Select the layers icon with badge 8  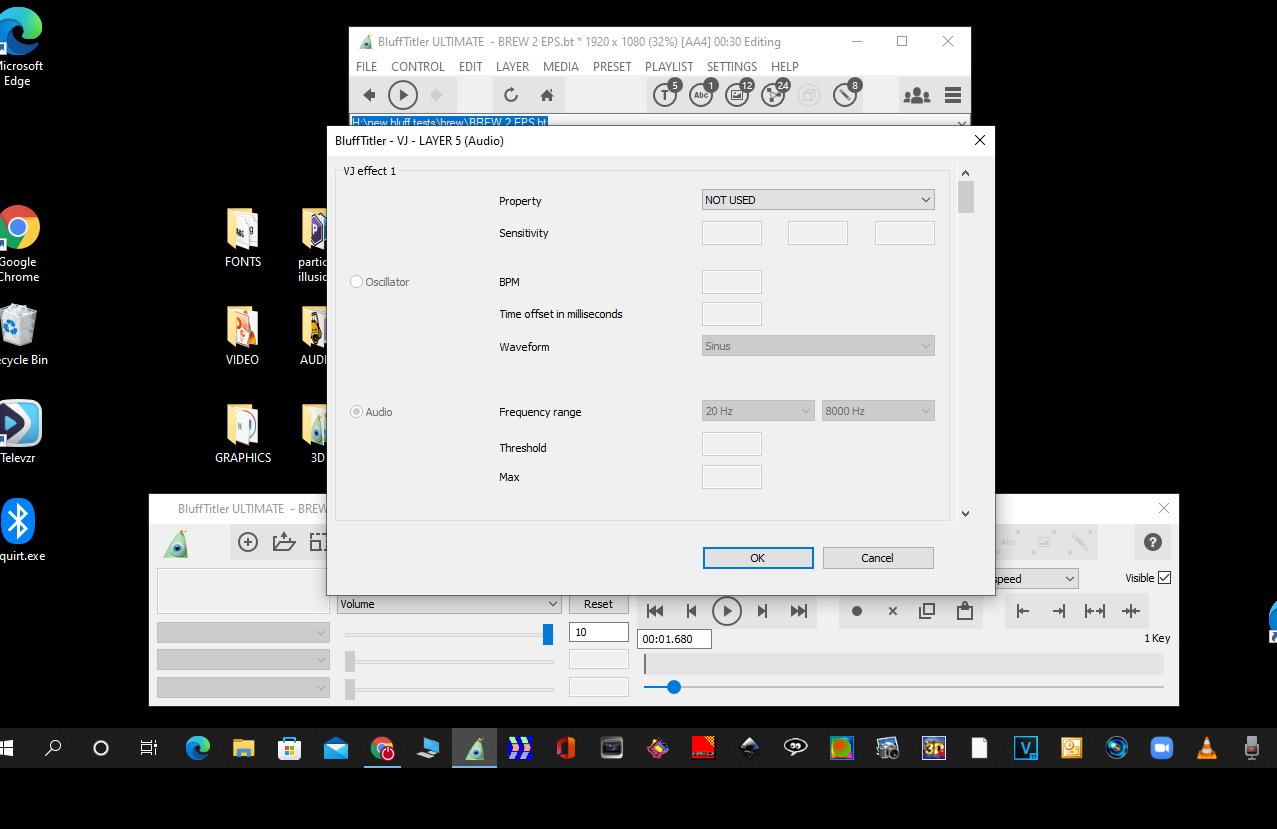(x=846, y=94)
